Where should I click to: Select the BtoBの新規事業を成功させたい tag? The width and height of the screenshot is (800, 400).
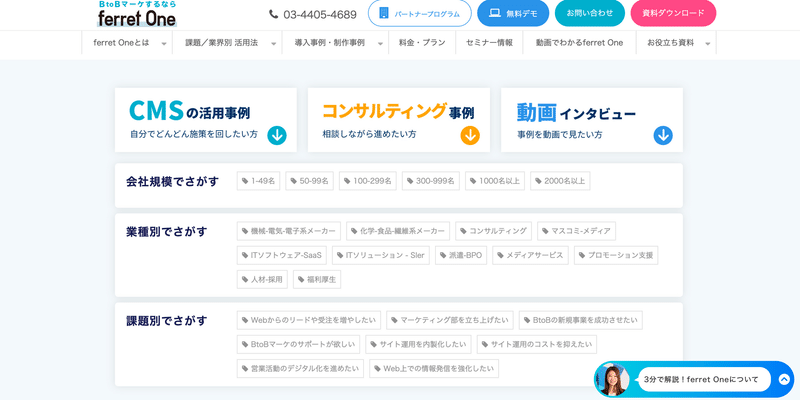581,320
